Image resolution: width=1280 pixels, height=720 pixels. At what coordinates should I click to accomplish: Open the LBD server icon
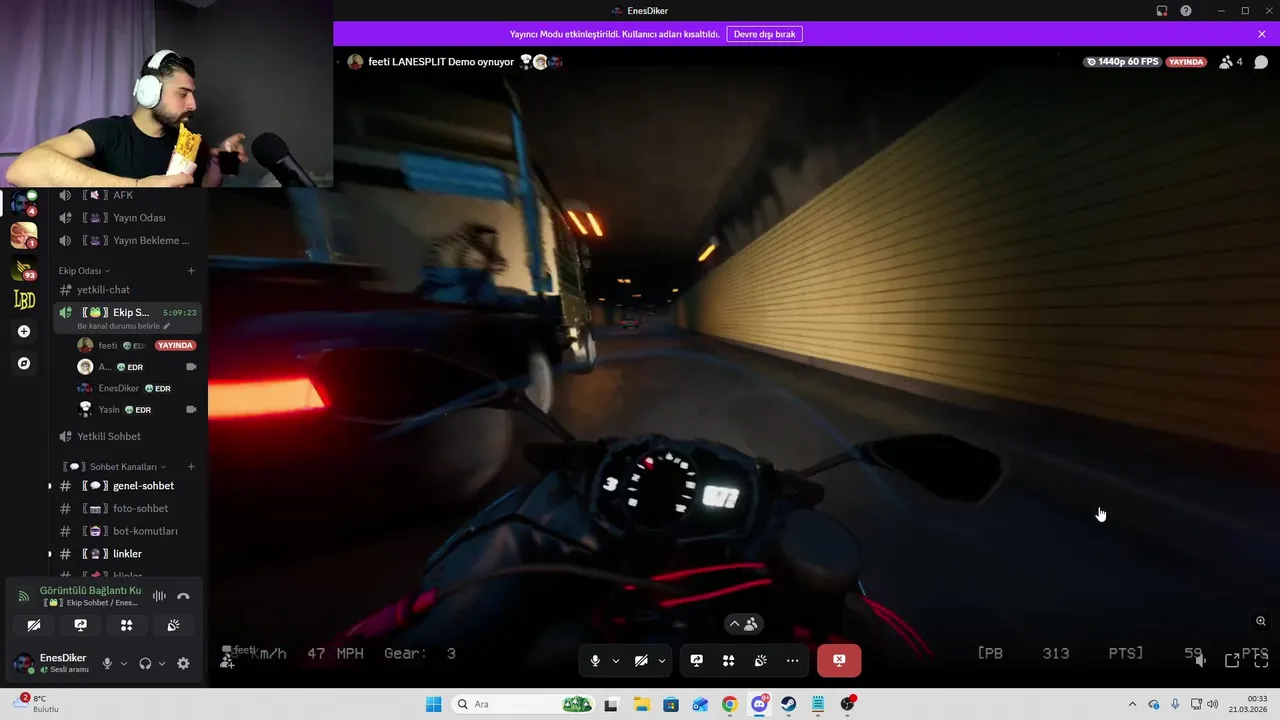[24, 299]
